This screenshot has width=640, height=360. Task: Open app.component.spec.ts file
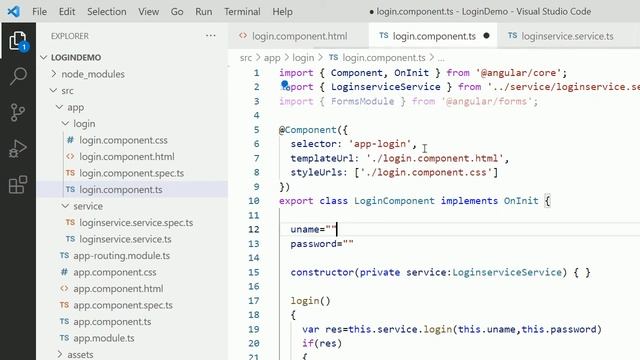click(x=123, y=305)
